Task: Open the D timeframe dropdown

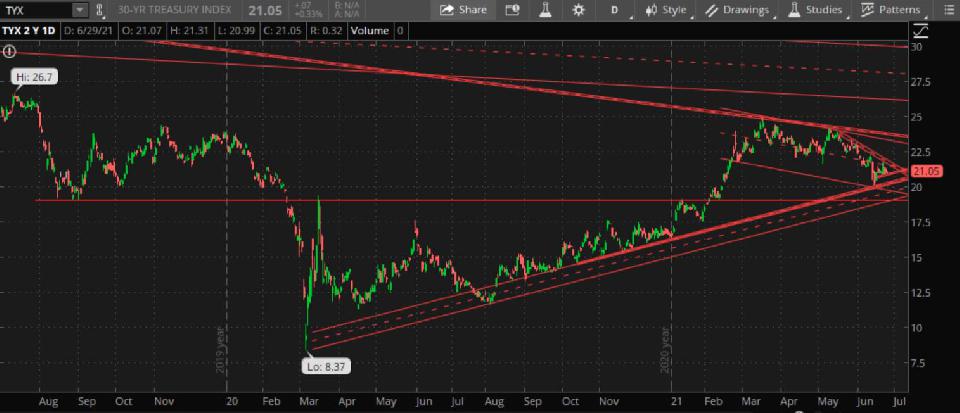Action: (x=616, y=10)
